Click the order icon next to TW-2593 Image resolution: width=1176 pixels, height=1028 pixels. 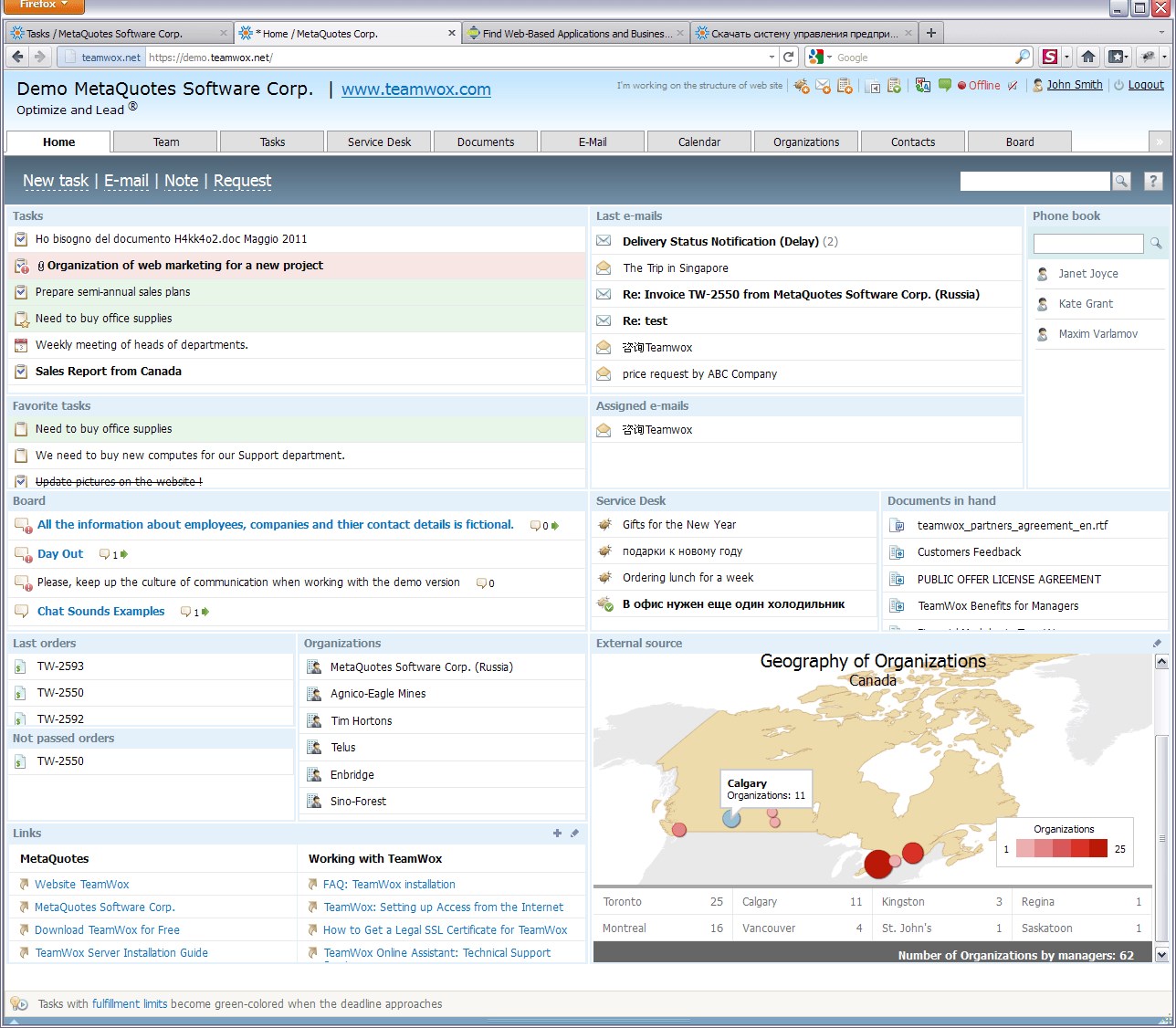pos(20,667)
